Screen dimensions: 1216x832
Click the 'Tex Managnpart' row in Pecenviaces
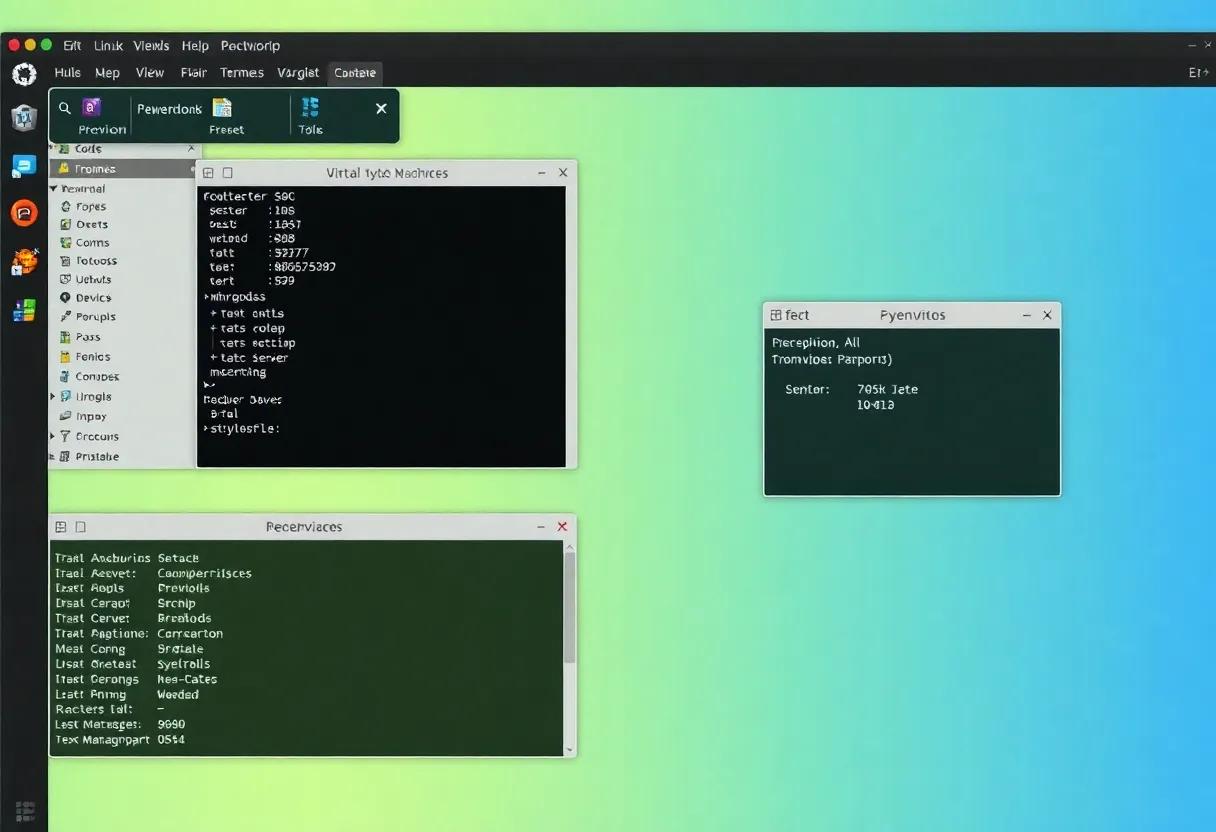click(x=120, y=740)
